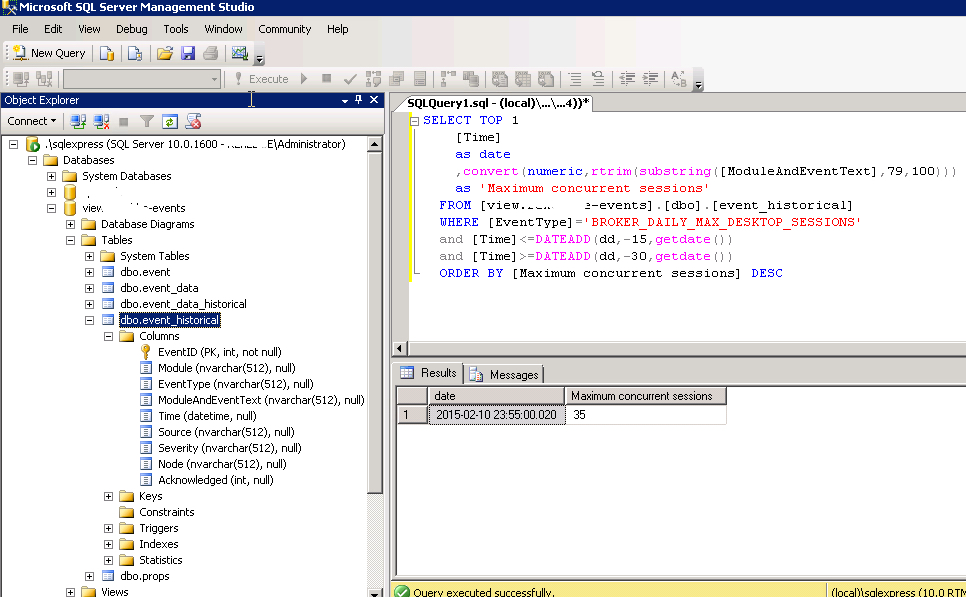Expand the Database Diagrams folder
The height and width of the screenshot is (597, 966).
click(x=71, y=224)
